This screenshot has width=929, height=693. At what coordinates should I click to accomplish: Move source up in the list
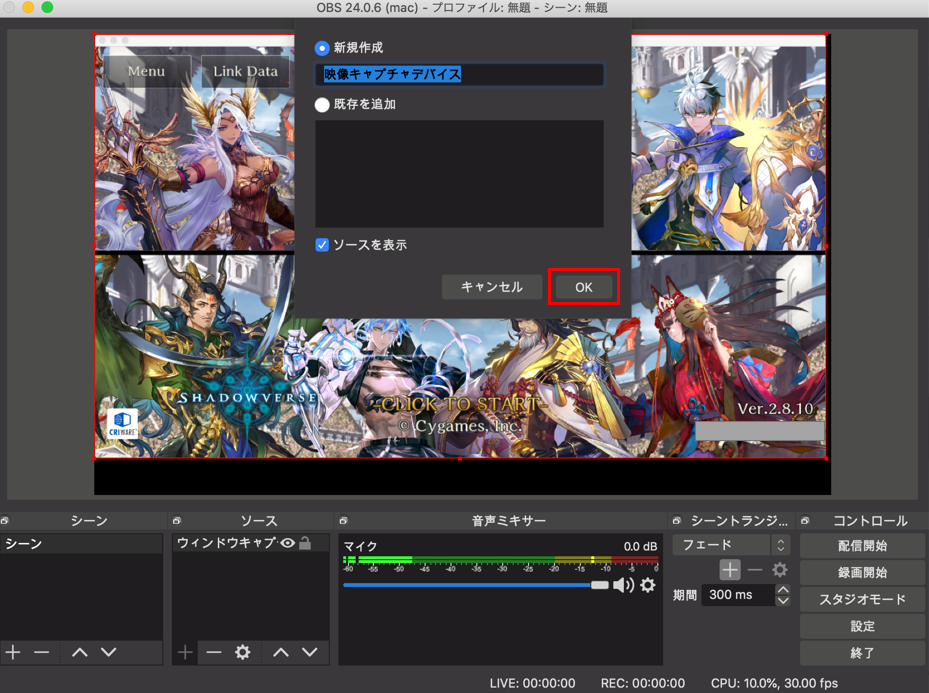tap(281, 653)
